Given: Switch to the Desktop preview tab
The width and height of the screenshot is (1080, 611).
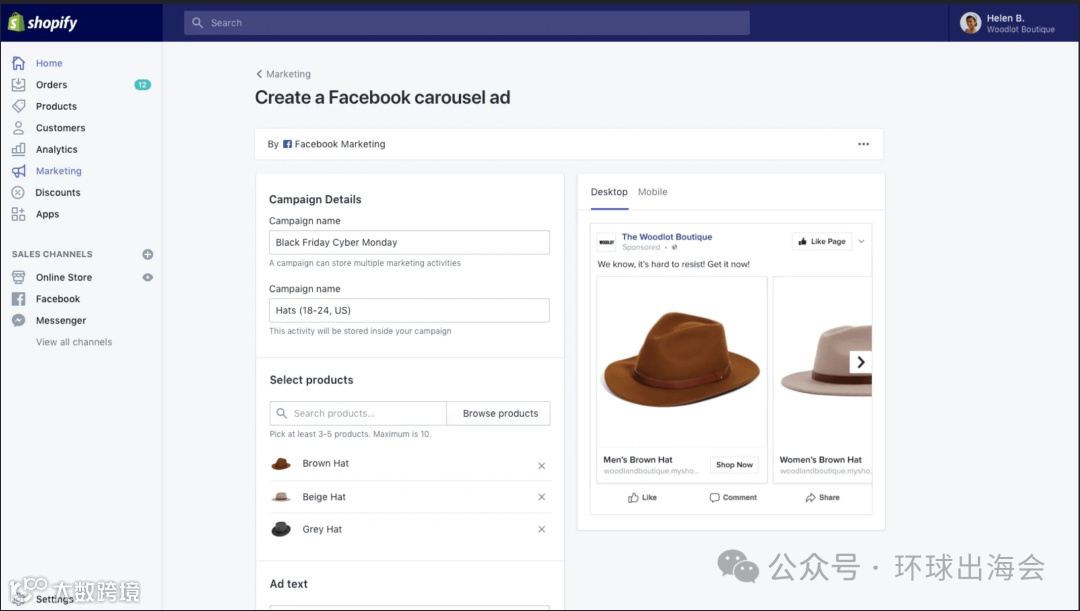Looking at the screenshot, I should point(609,191).
